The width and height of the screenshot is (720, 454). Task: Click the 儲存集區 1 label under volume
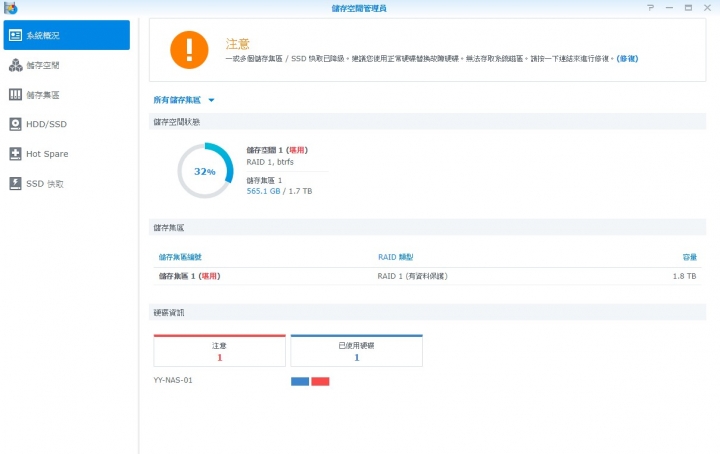[x=264, y=180]
